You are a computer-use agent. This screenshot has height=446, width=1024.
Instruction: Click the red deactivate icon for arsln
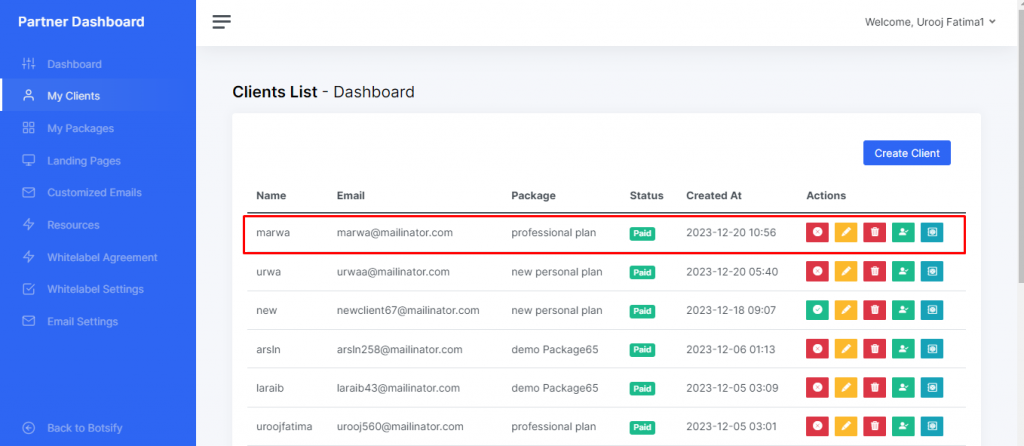[x=817, y=349]
